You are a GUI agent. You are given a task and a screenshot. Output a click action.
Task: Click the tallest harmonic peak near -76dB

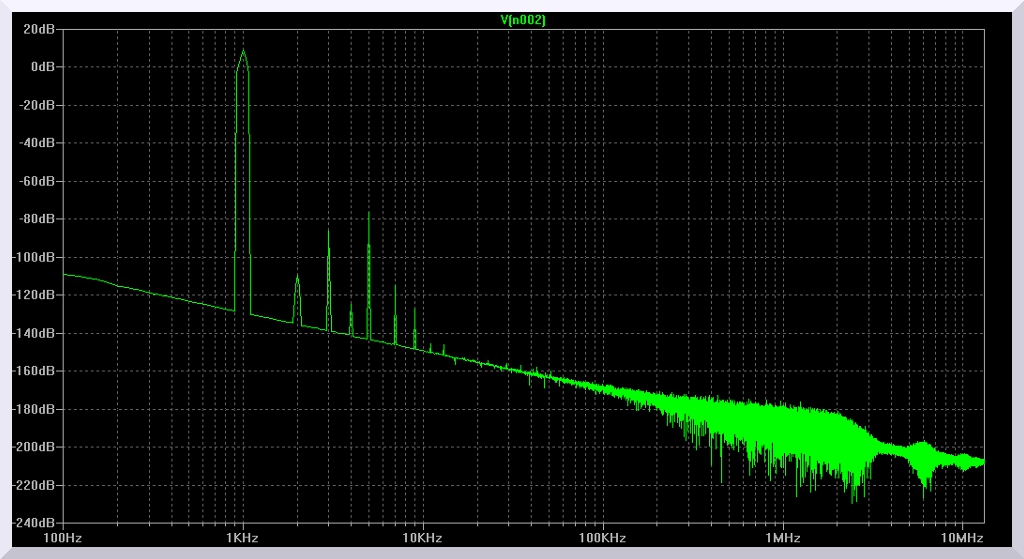pos(368,213)
